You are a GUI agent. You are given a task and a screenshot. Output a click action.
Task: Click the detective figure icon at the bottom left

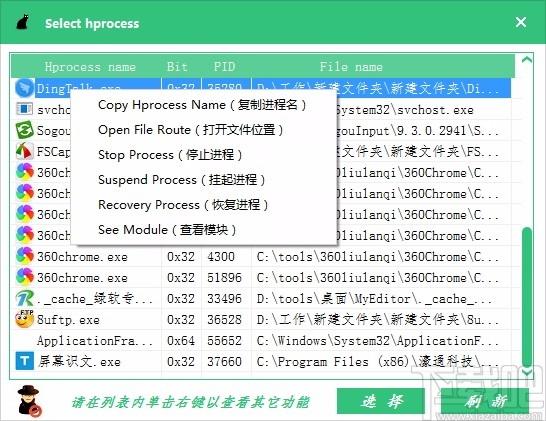point(29,401)
